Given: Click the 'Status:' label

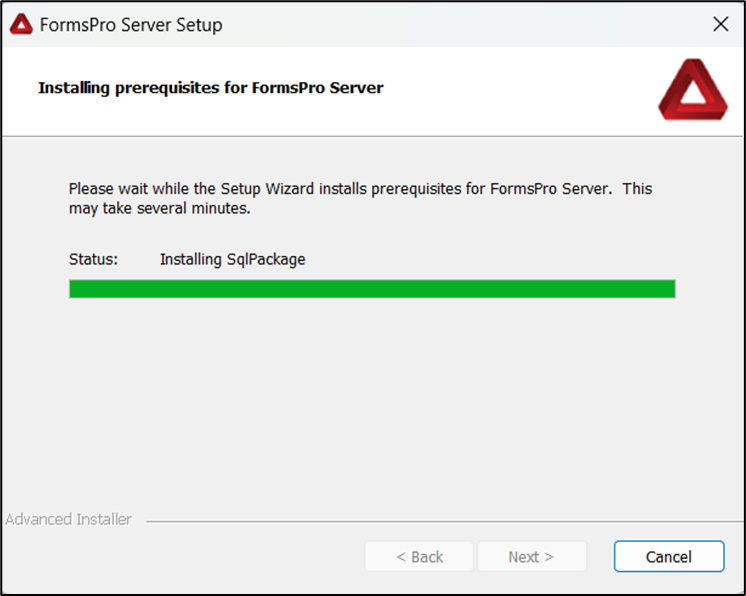Looking at the screenshot, I should click(x=93, y=259).
